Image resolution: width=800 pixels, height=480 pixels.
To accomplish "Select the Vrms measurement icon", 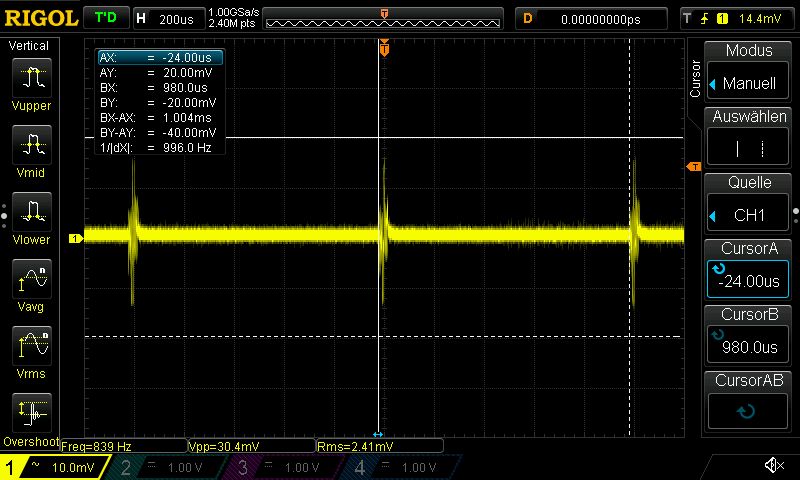I will [32, 346].
